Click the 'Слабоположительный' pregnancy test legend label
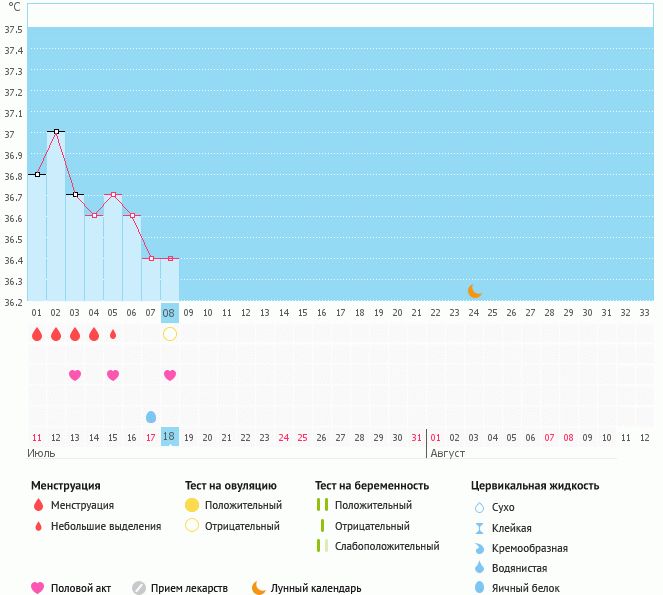 (387, 546)
